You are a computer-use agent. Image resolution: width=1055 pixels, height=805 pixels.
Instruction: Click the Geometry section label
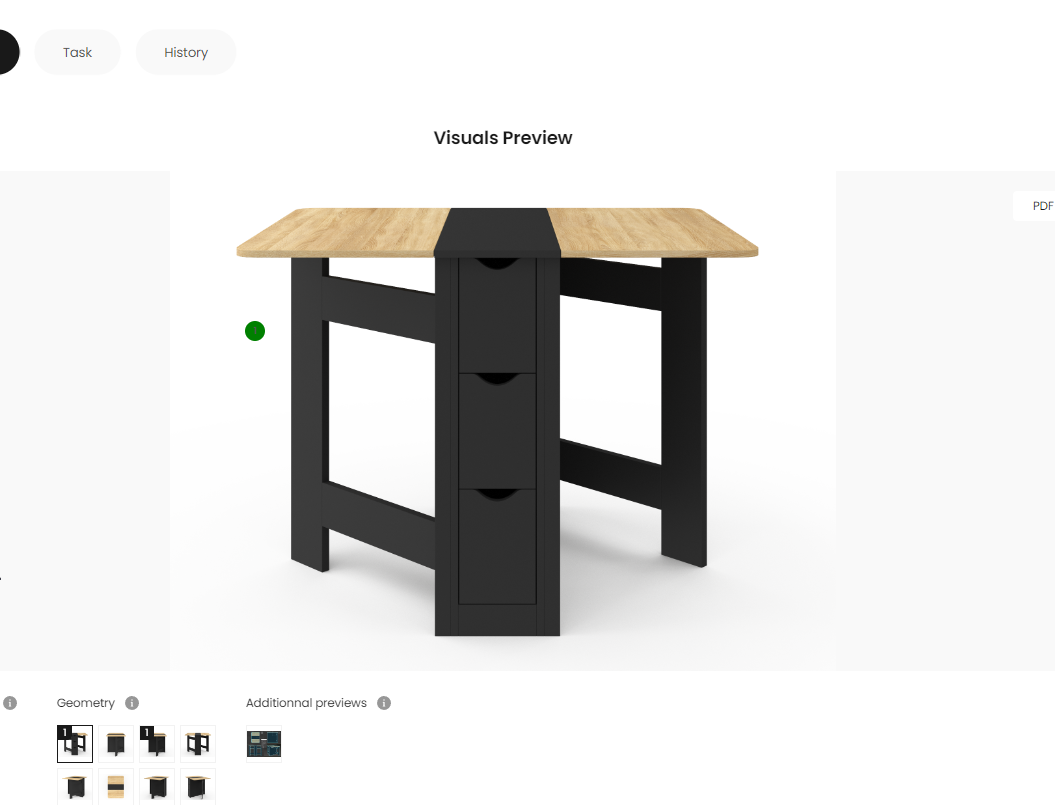coord(85,703)
